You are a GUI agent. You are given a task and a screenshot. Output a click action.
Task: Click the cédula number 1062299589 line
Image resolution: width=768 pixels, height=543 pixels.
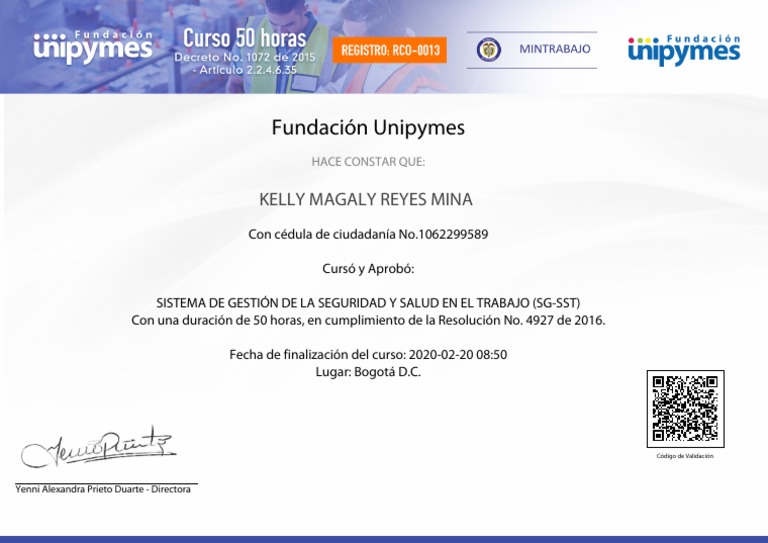[x=368, y=235]
